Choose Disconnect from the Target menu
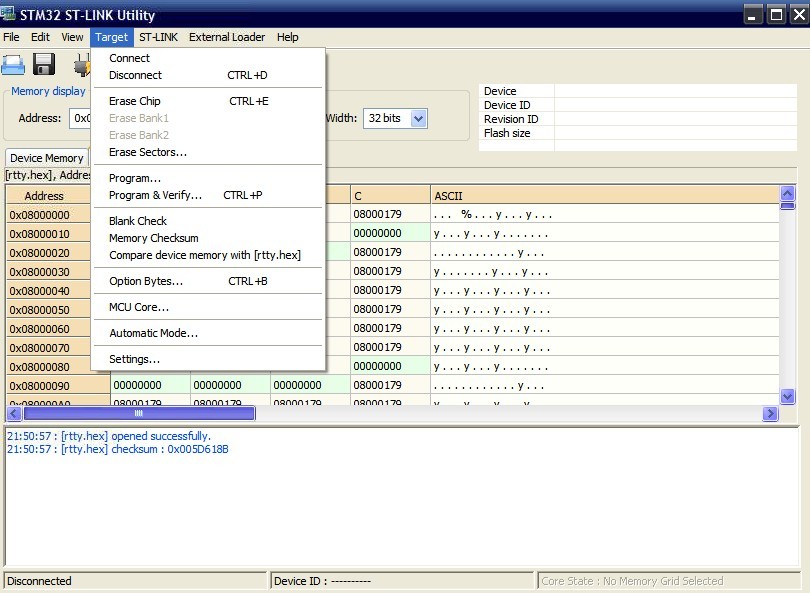The height and width of the screenshot is (593, 810). 208,75
